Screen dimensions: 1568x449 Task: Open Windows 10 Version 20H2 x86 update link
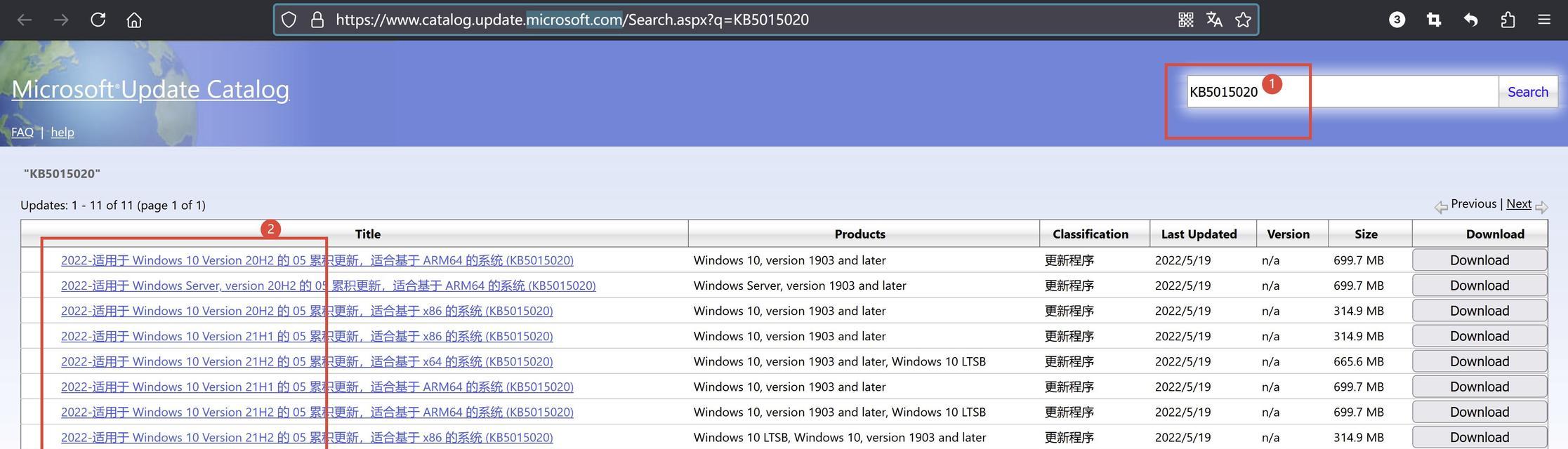click(x=307, y=311)
